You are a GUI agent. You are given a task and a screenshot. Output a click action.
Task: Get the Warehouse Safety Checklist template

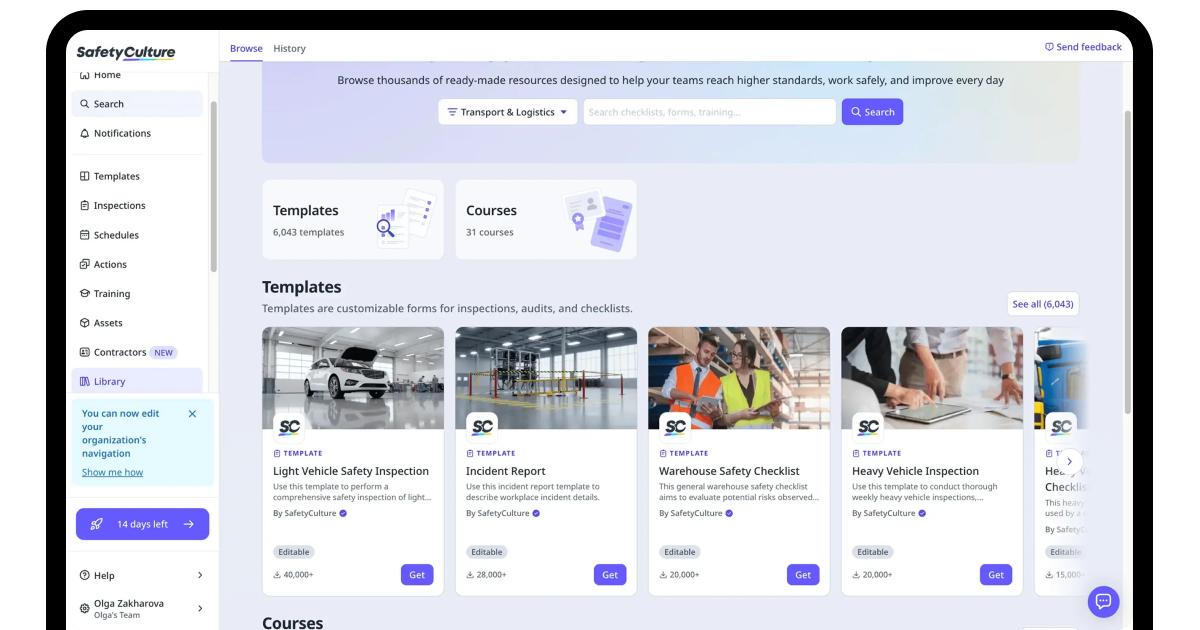(803, 575)
